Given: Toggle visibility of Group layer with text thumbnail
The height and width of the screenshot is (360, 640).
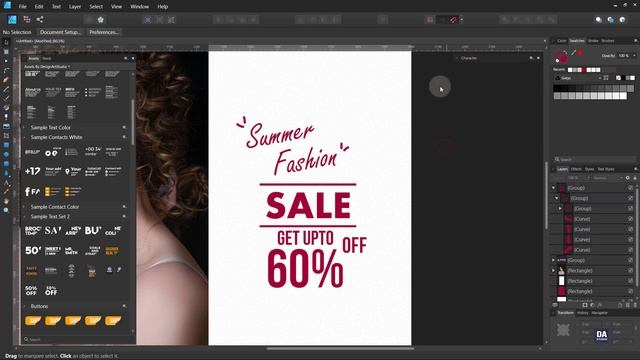Looking at the screenshot, I should (x=630, y=260).
